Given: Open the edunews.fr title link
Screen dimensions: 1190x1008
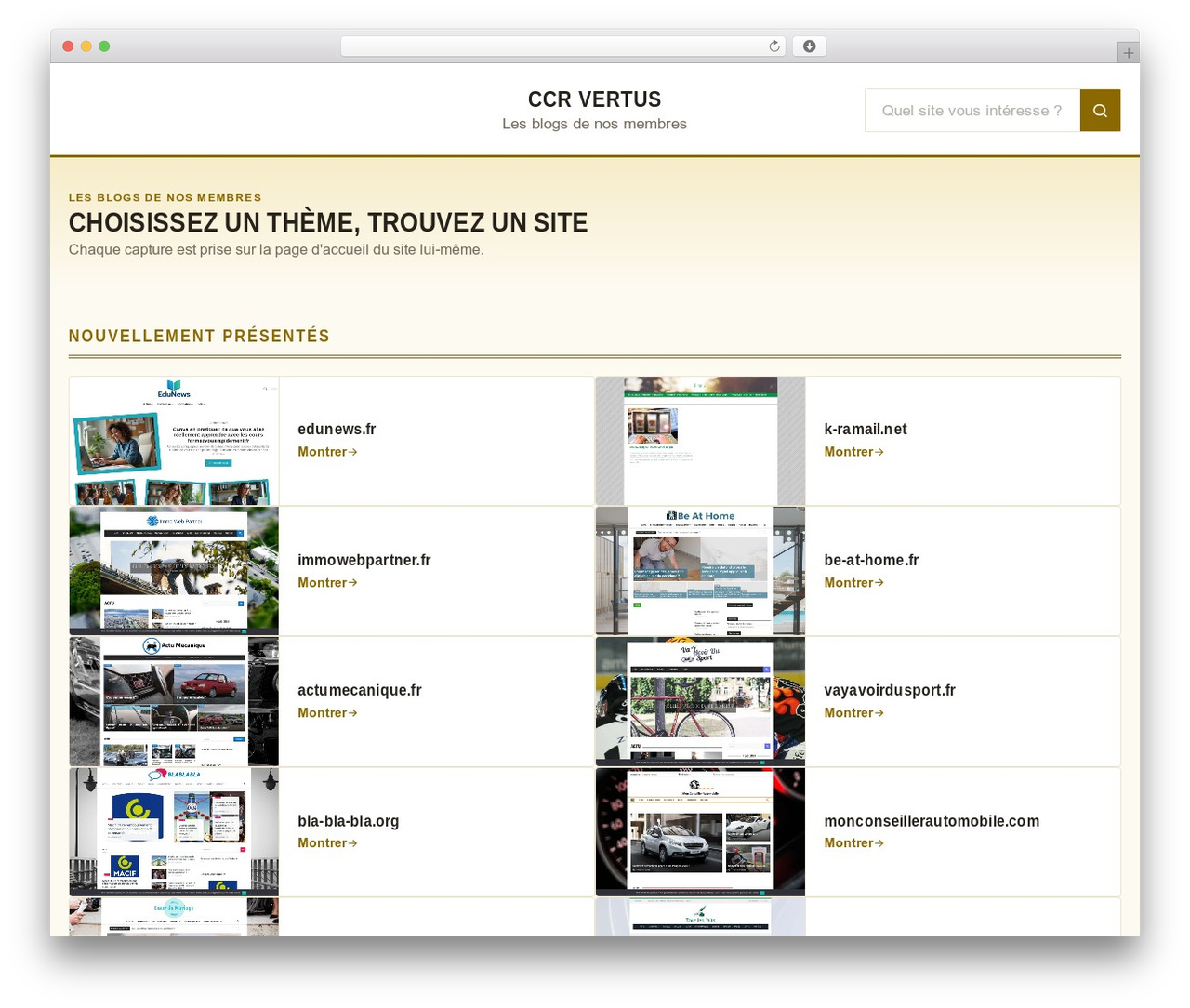Looking at the screenshot, I should pos(337,429).
